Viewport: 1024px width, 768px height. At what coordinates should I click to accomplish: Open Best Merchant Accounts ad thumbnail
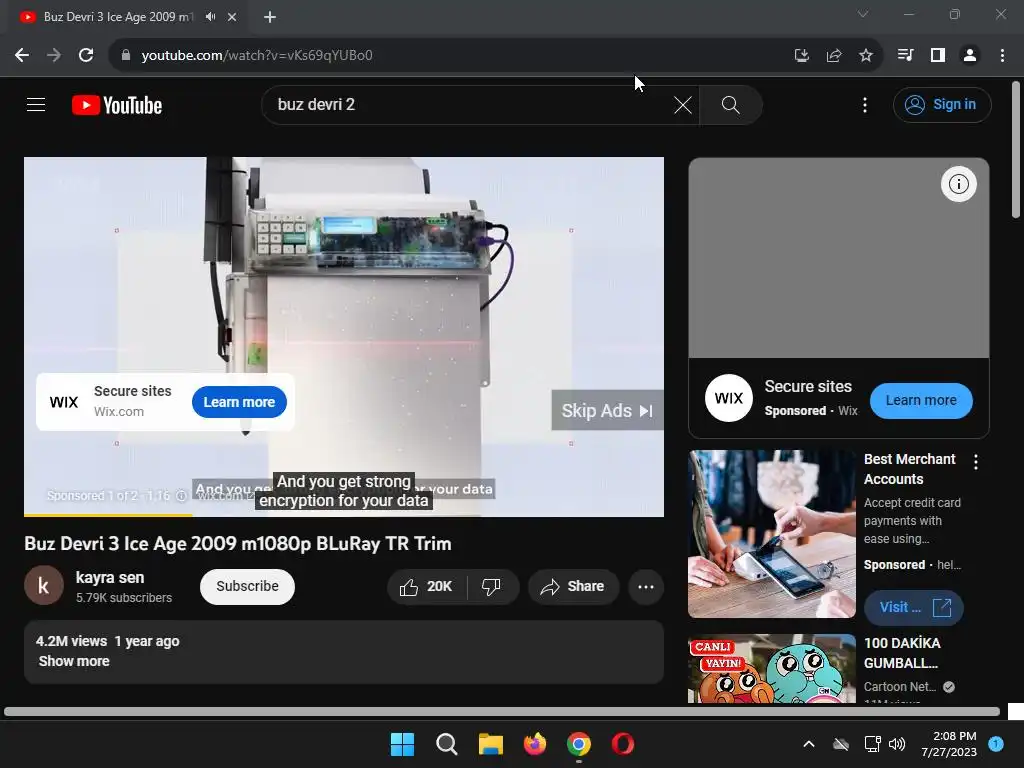pos(772,534)
